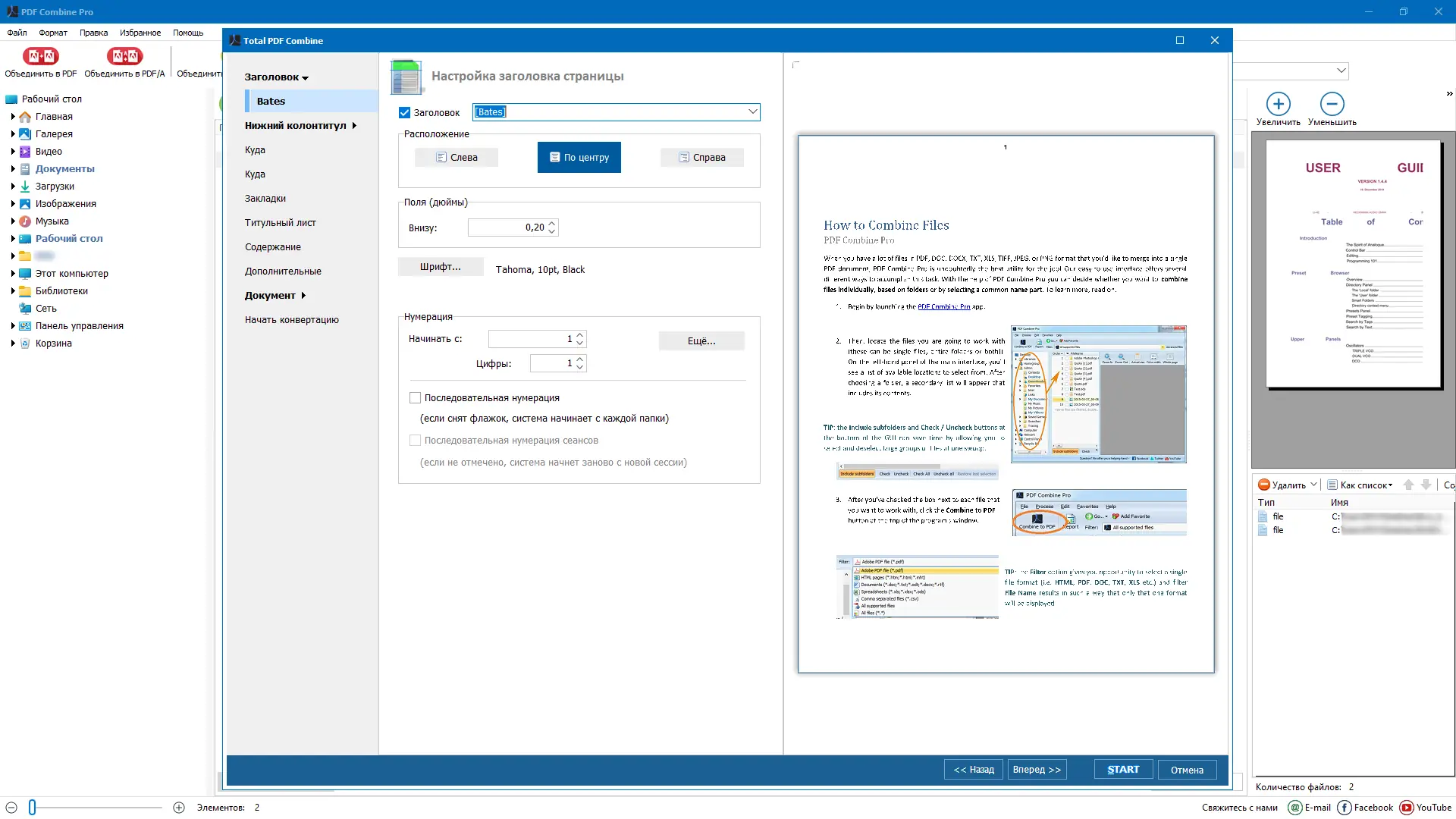Select the Слева alignment option
1456x819 pixels.
(x=457, y=158)
